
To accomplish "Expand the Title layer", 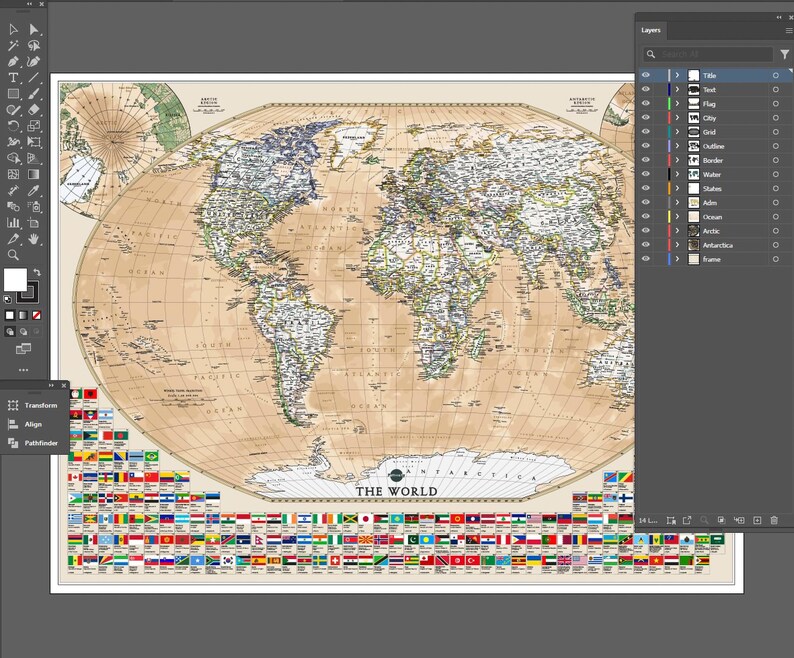I will (677, 75).
